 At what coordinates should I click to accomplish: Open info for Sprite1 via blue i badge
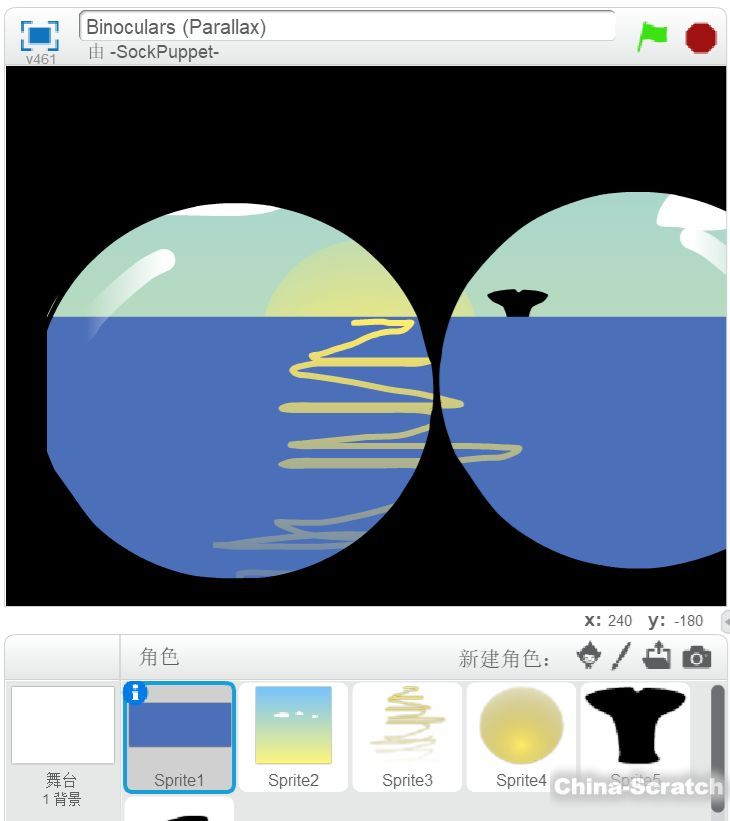coord(135,693)
